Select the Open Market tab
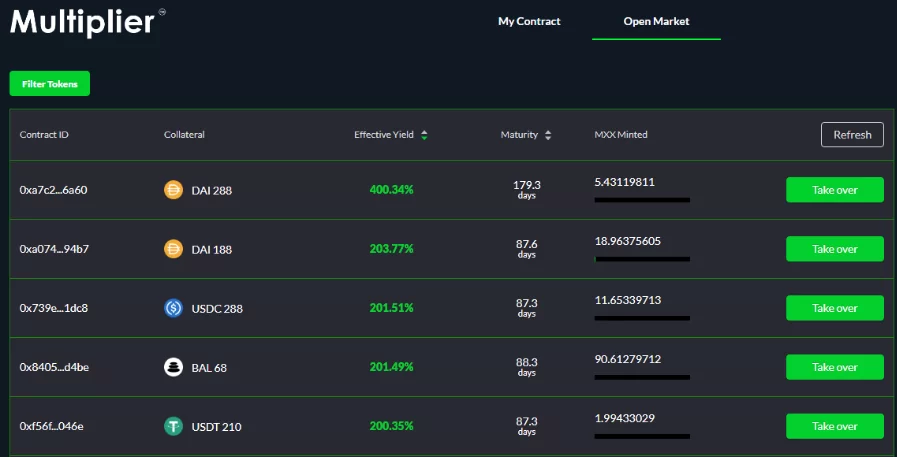 tap(656, 21)
